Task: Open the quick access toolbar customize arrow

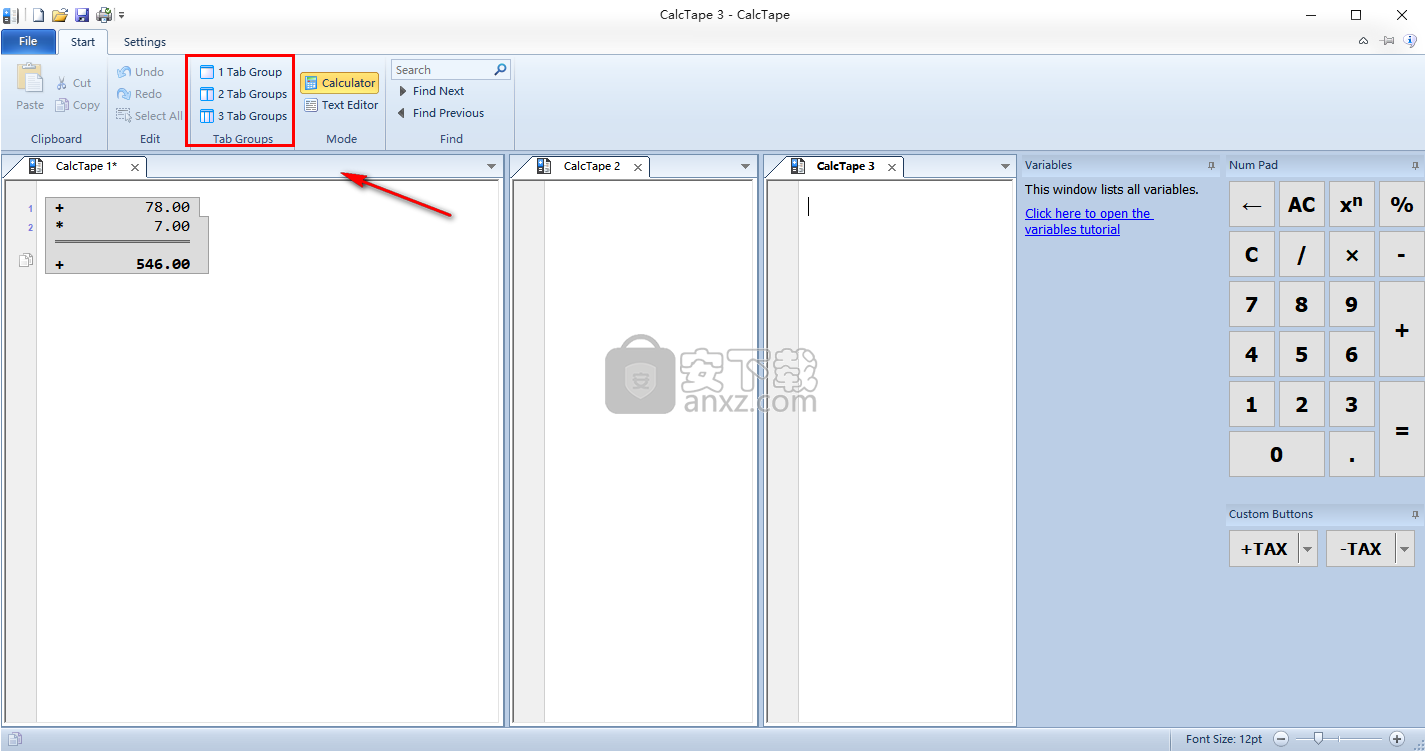Action: (122, 16)
